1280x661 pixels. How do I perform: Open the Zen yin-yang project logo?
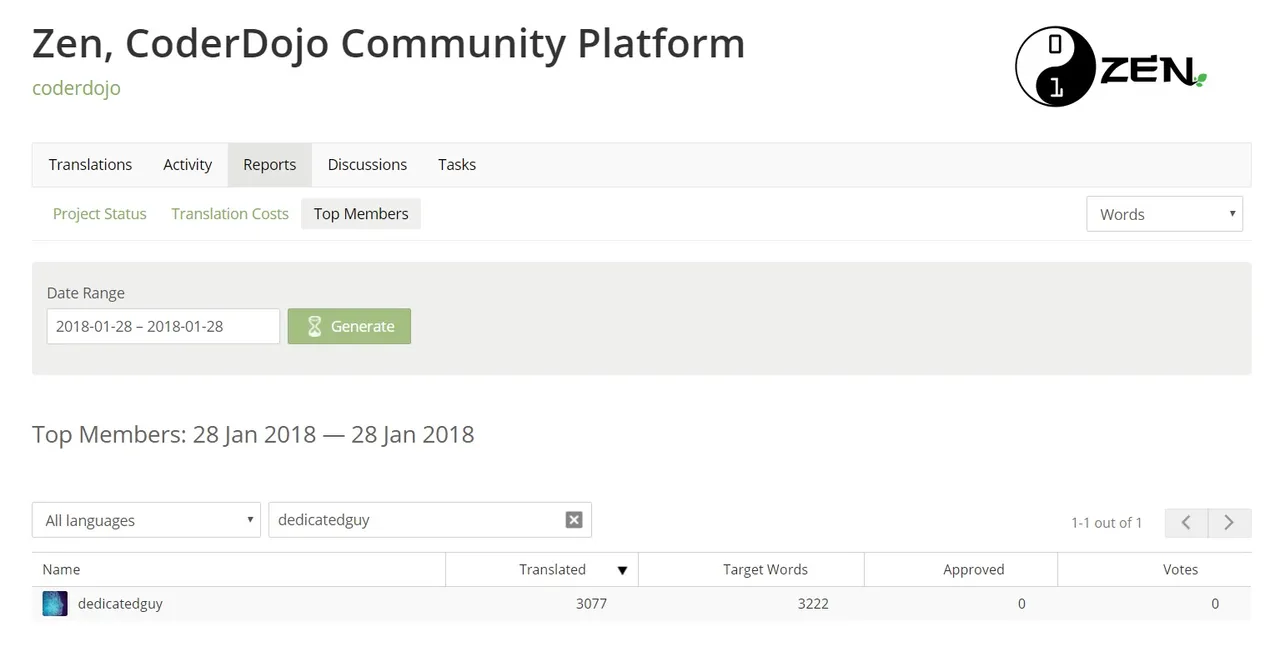1111,67
